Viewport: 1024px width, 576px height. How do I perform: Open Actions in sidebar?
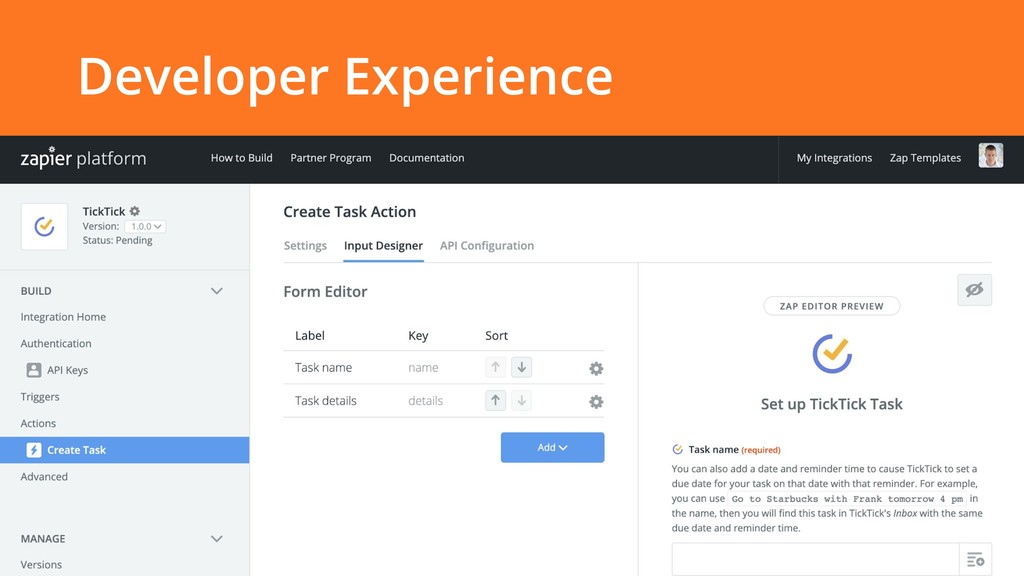coord(38,423)
